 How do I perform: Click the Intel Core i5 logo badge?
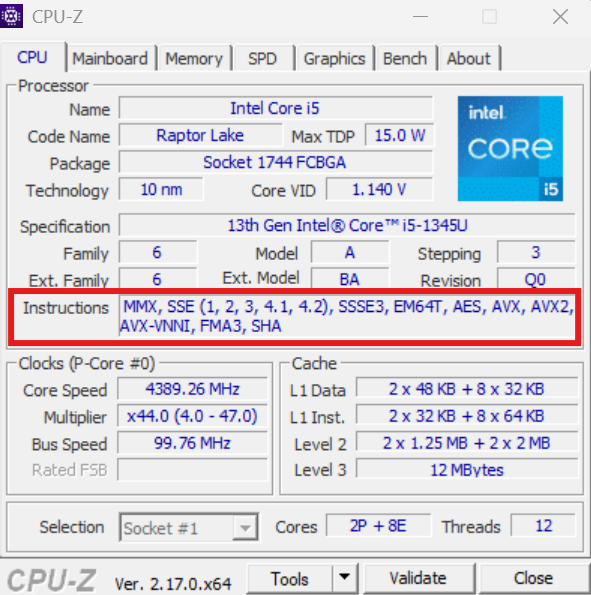pyautogui.click(x=510, y=148)
